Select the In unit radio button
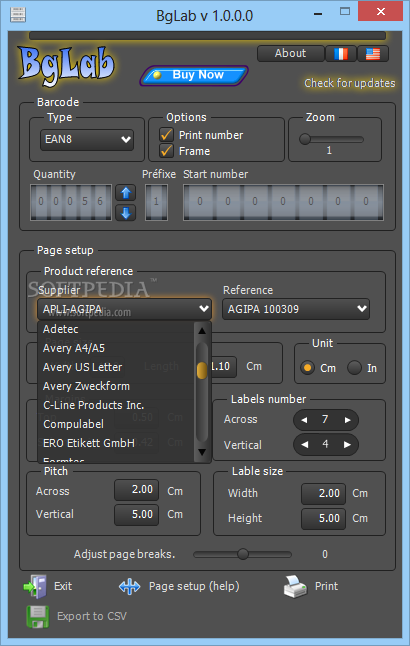410x646 pixels. (x=354, y=367)
